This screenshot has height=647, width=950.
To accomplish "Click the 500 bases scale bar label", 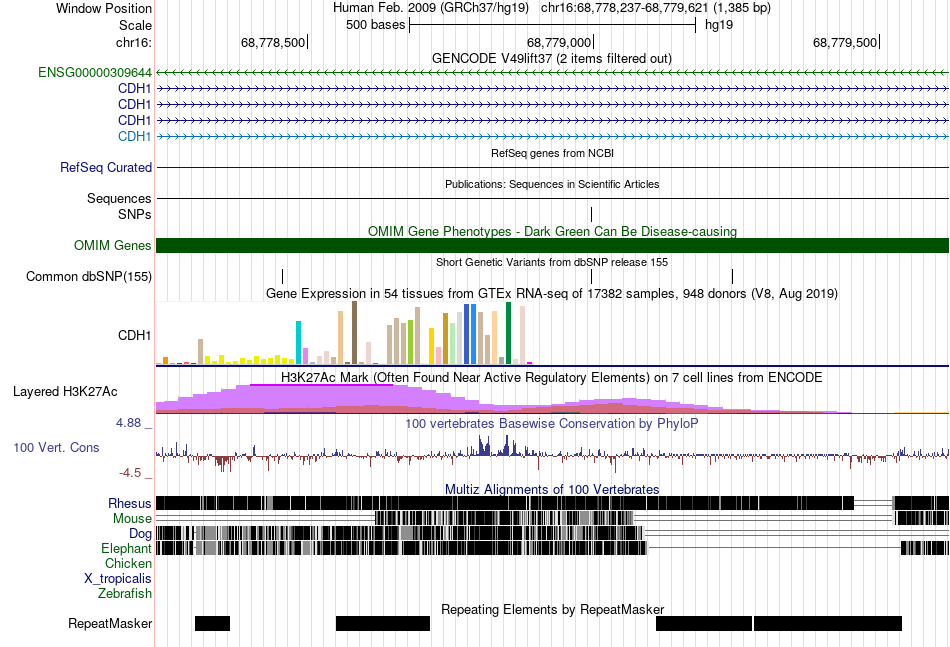I will [376, 25].
